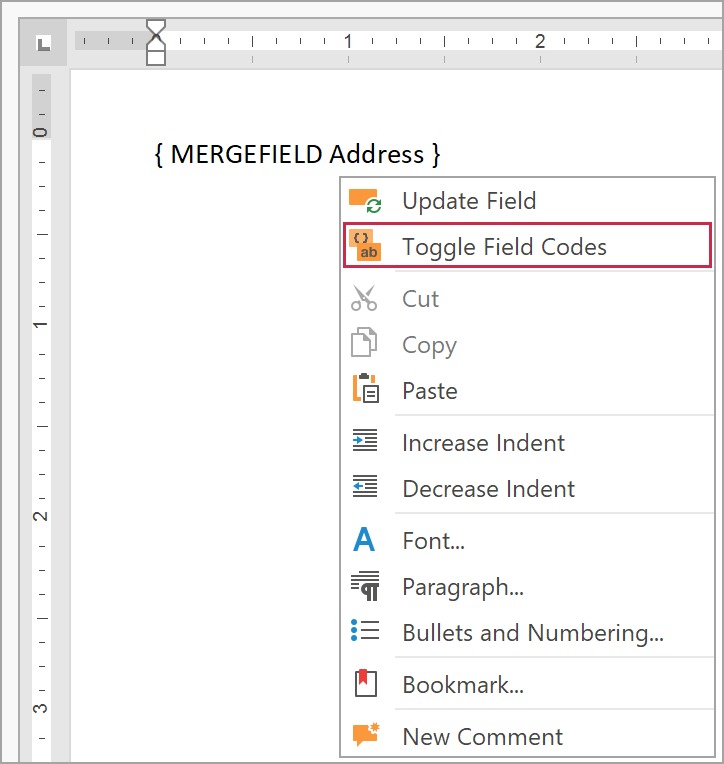Choose Bookmark... from the context menu
Image resolution: width=724 pixels, height=764 pixels.
click(462, 684)
